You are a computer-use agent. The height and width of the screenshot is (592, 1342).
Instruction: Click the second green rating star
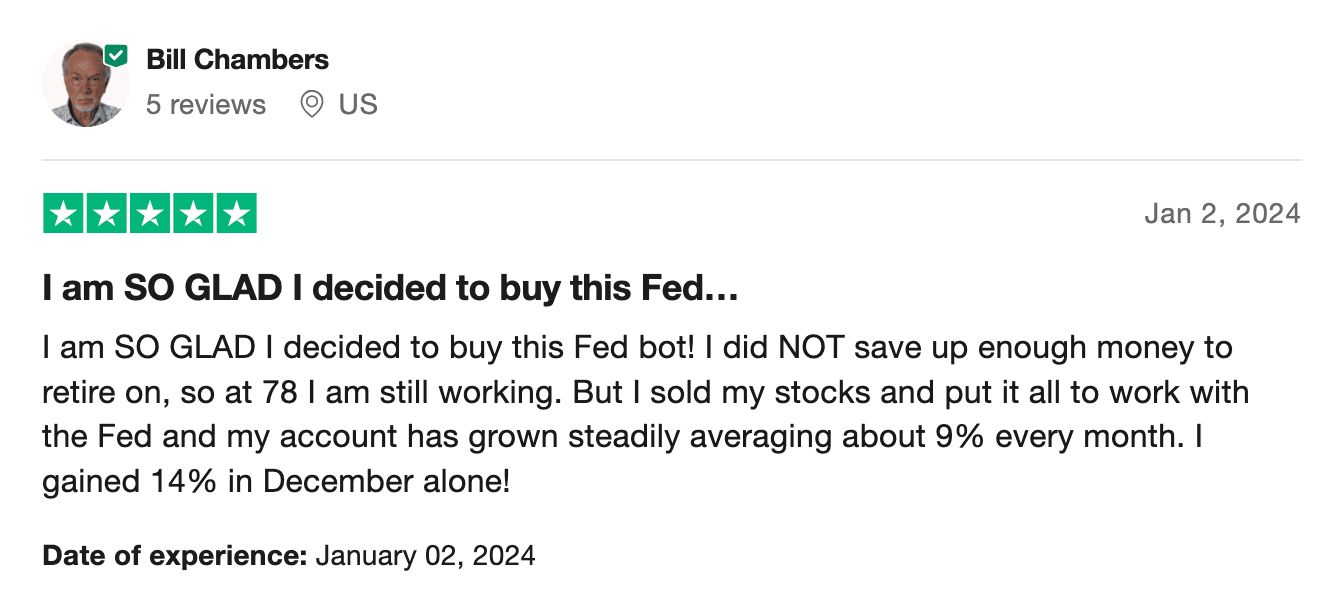pyautogui.click(x=107, y=213)
